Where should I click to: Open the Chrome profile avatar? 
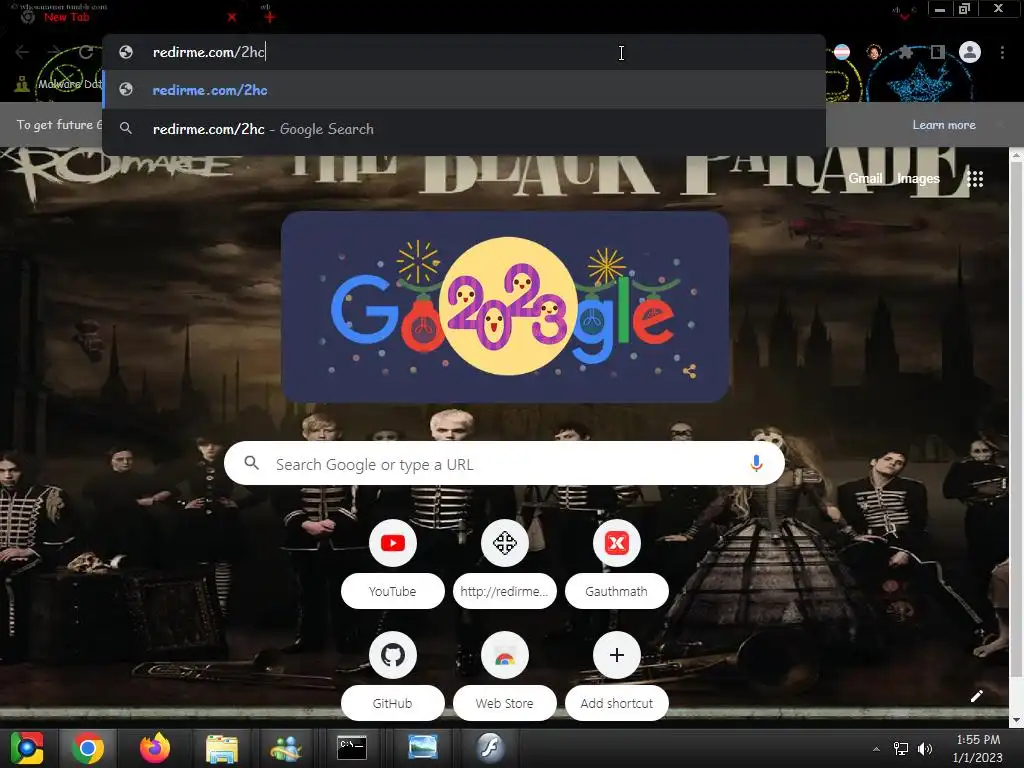click(x=970, y=52)
